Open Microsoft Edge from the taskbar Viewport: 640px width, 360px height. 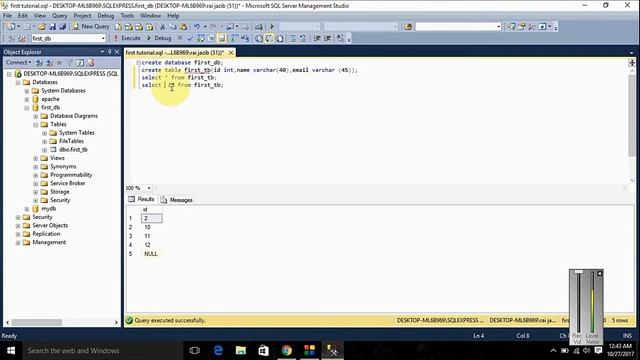(218, 351)
